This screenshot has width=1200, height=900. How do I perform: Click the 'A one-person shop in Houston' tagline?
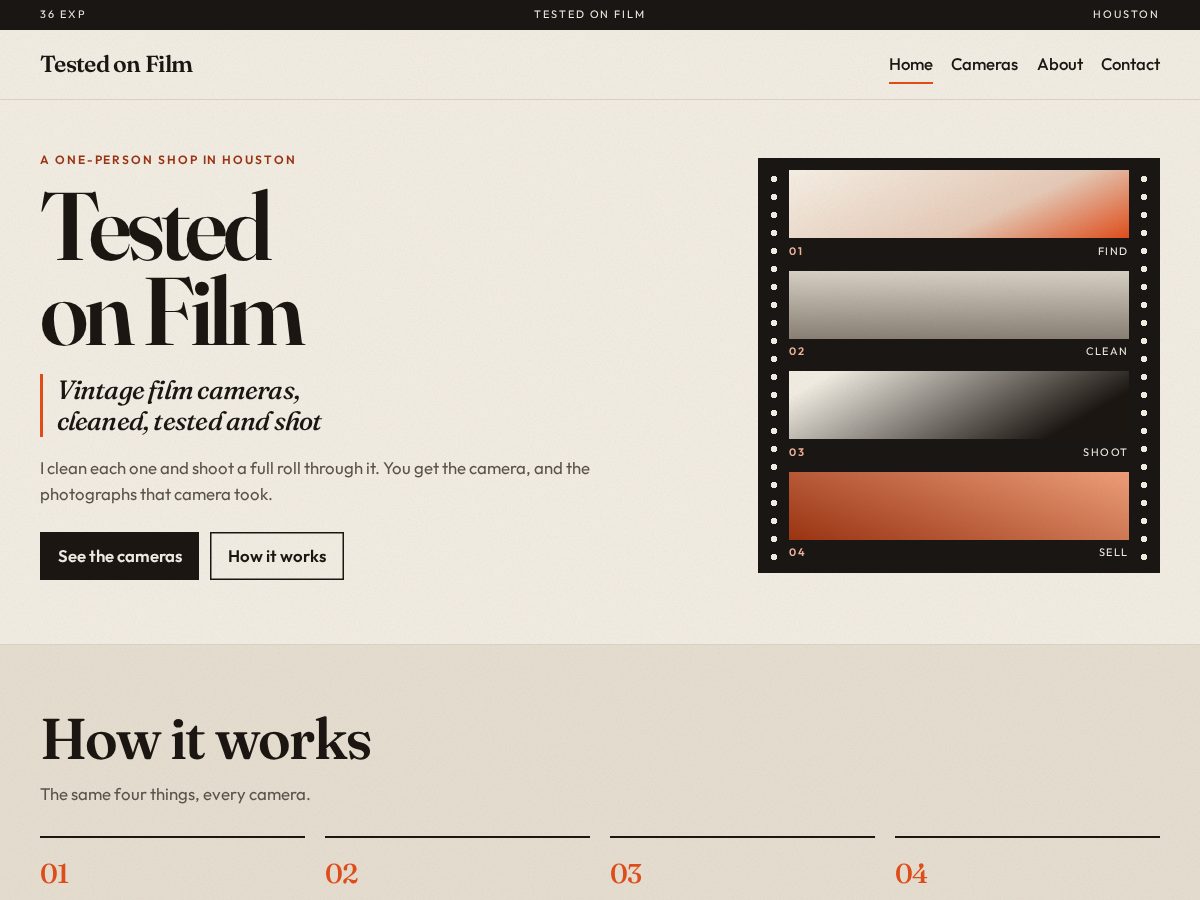(168, 160)
